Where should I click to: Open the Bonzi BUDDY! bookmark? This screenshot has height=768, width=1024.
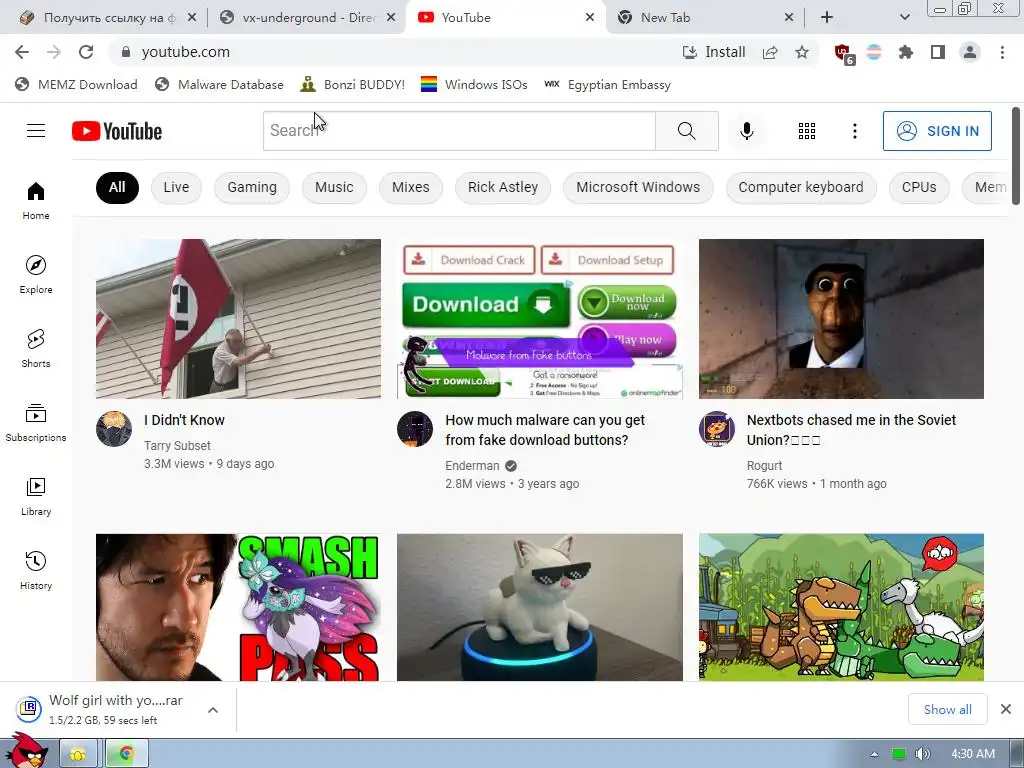(353, 84)
